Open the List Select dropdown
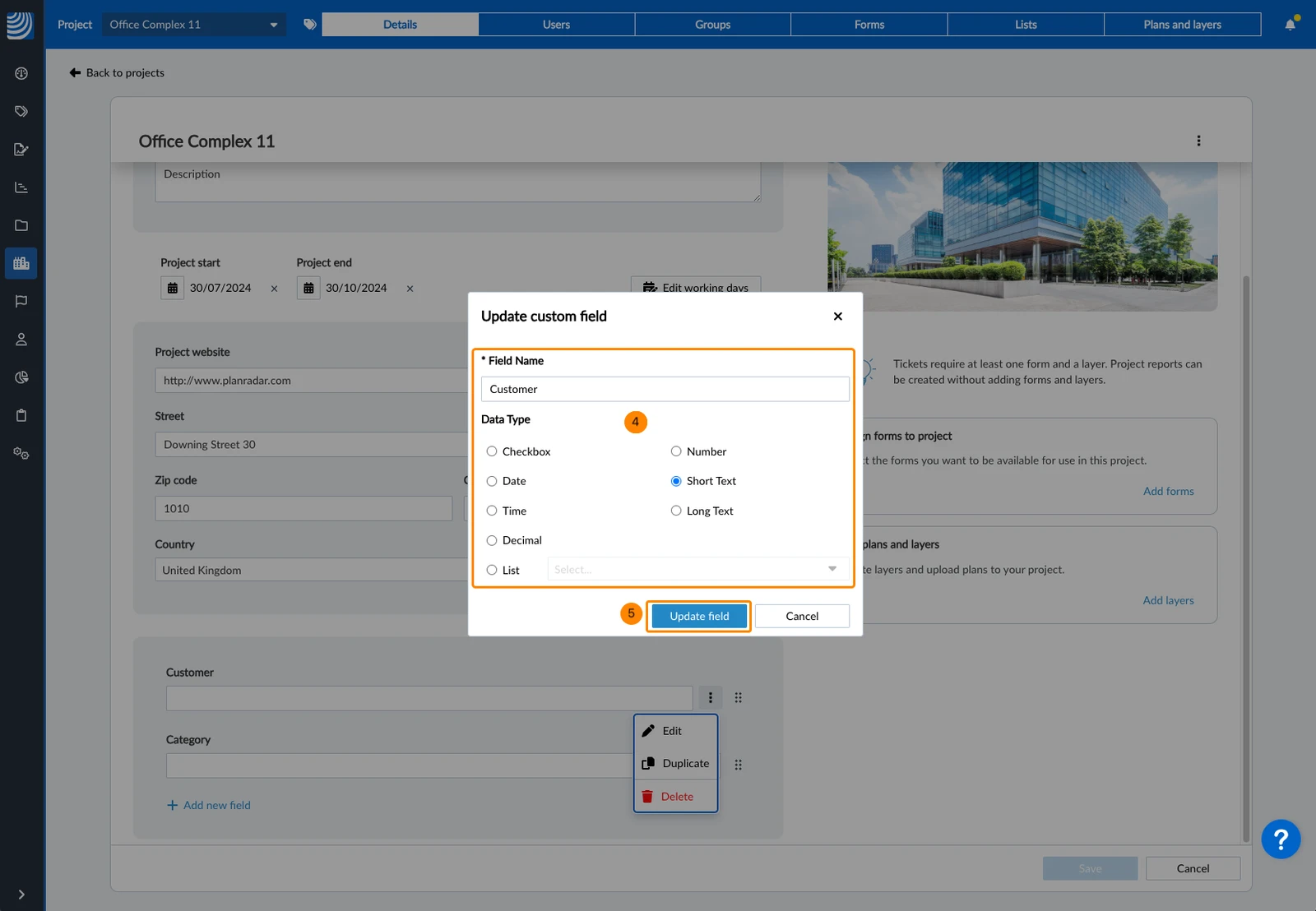This screenshot has width=1316, height=911. 697,569
